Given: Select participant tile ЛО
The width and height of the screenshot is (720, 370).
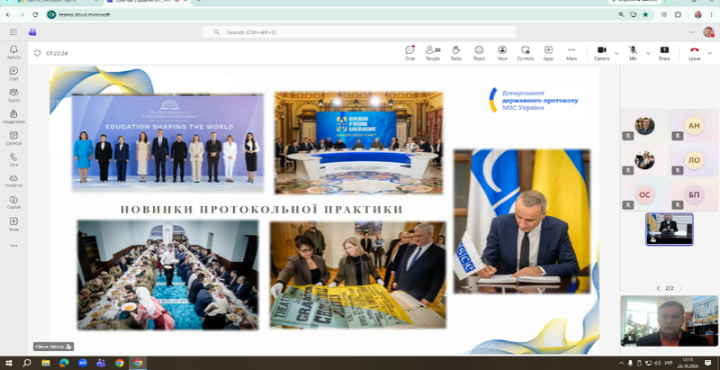Looking at the screenshot, I should [x=693, y=160].
